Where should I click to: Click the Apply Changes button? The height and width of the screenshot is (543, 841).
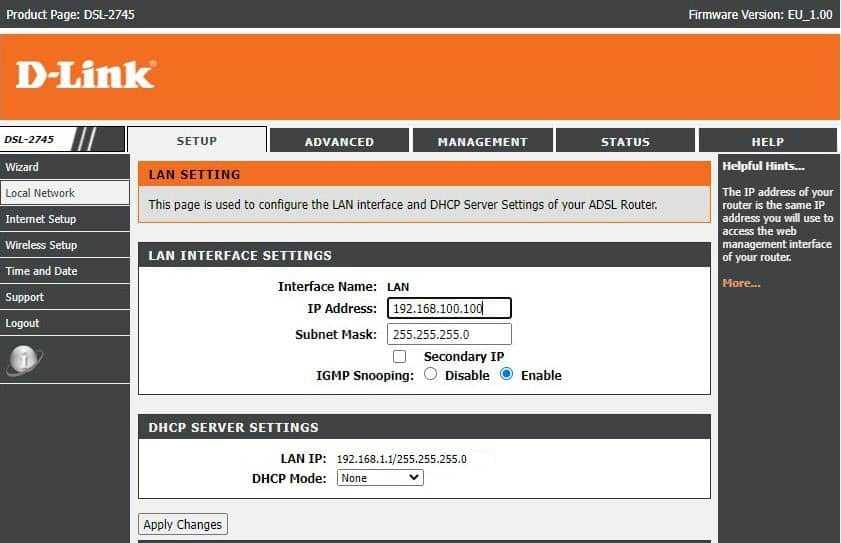pos(183,524)
